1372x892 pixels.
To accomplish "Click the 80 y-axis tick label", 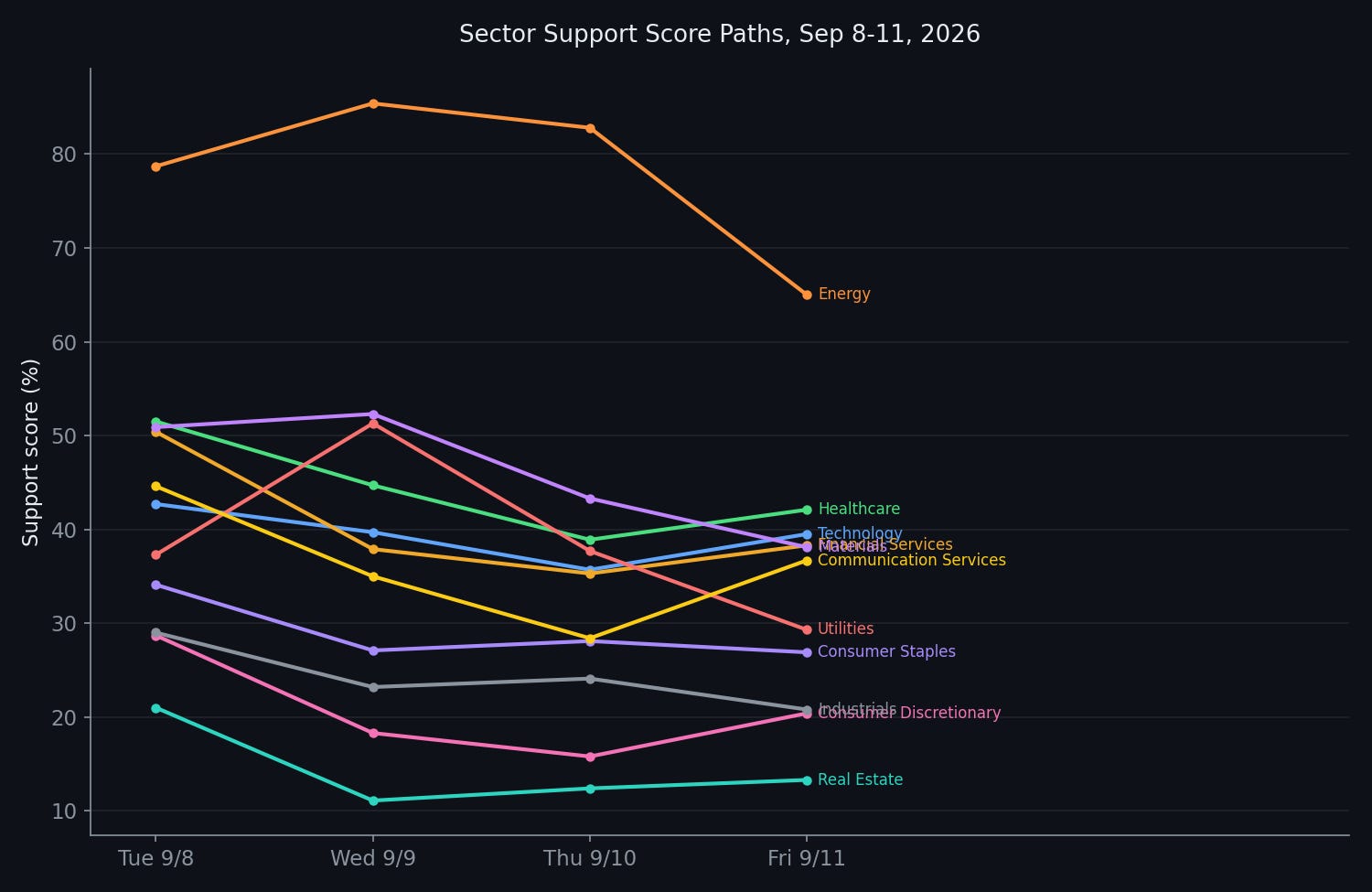I will click(x=63, y=154).
